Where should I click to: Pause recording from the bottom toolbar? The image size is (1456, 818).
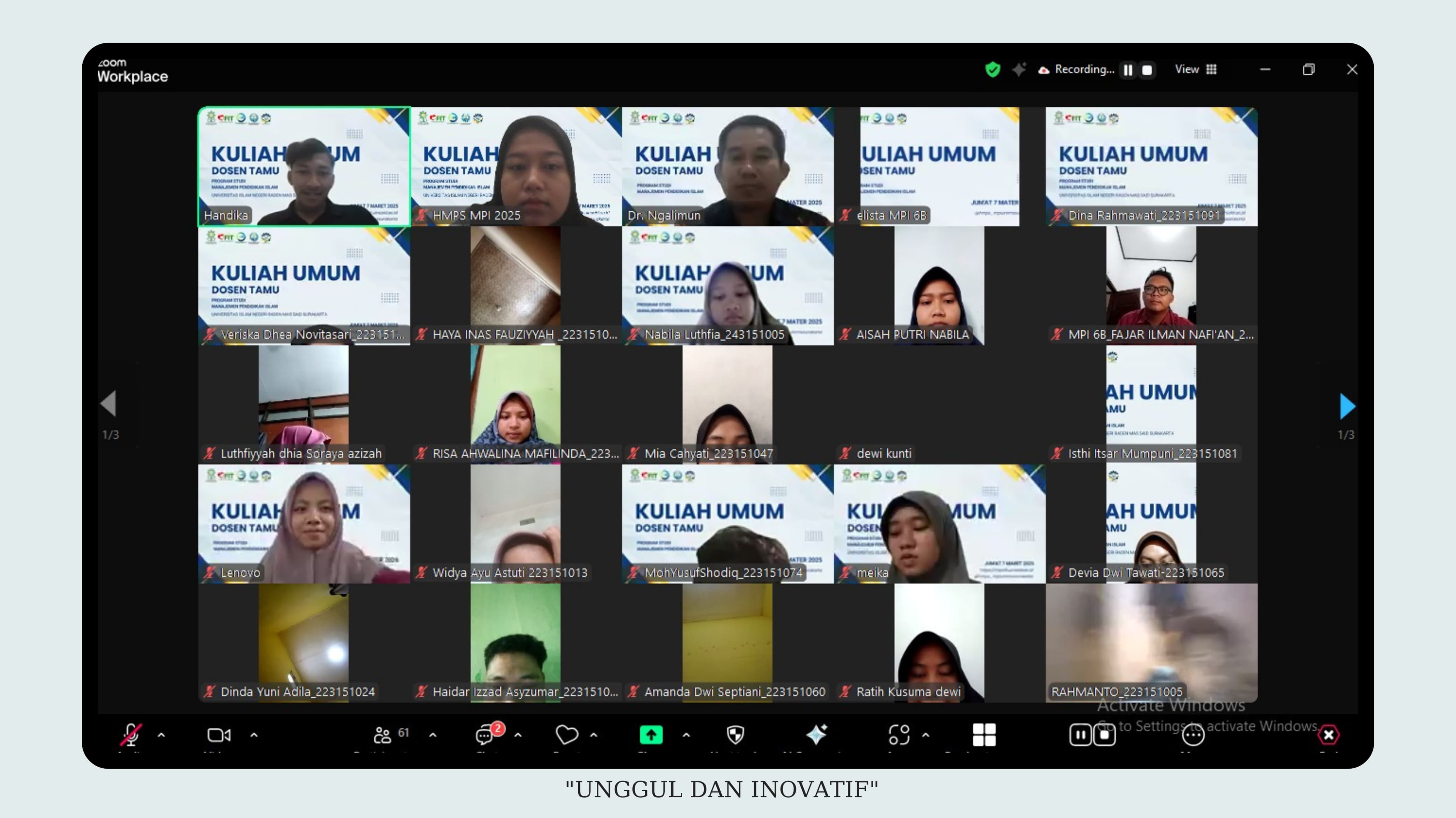(1080, 735)
